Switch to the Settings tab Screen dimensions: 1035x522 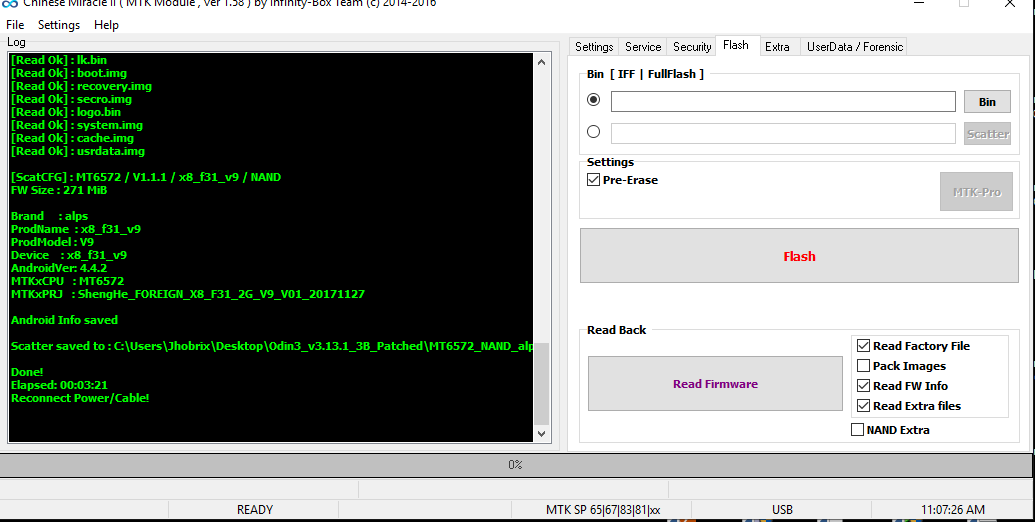[x=594, y=47]
